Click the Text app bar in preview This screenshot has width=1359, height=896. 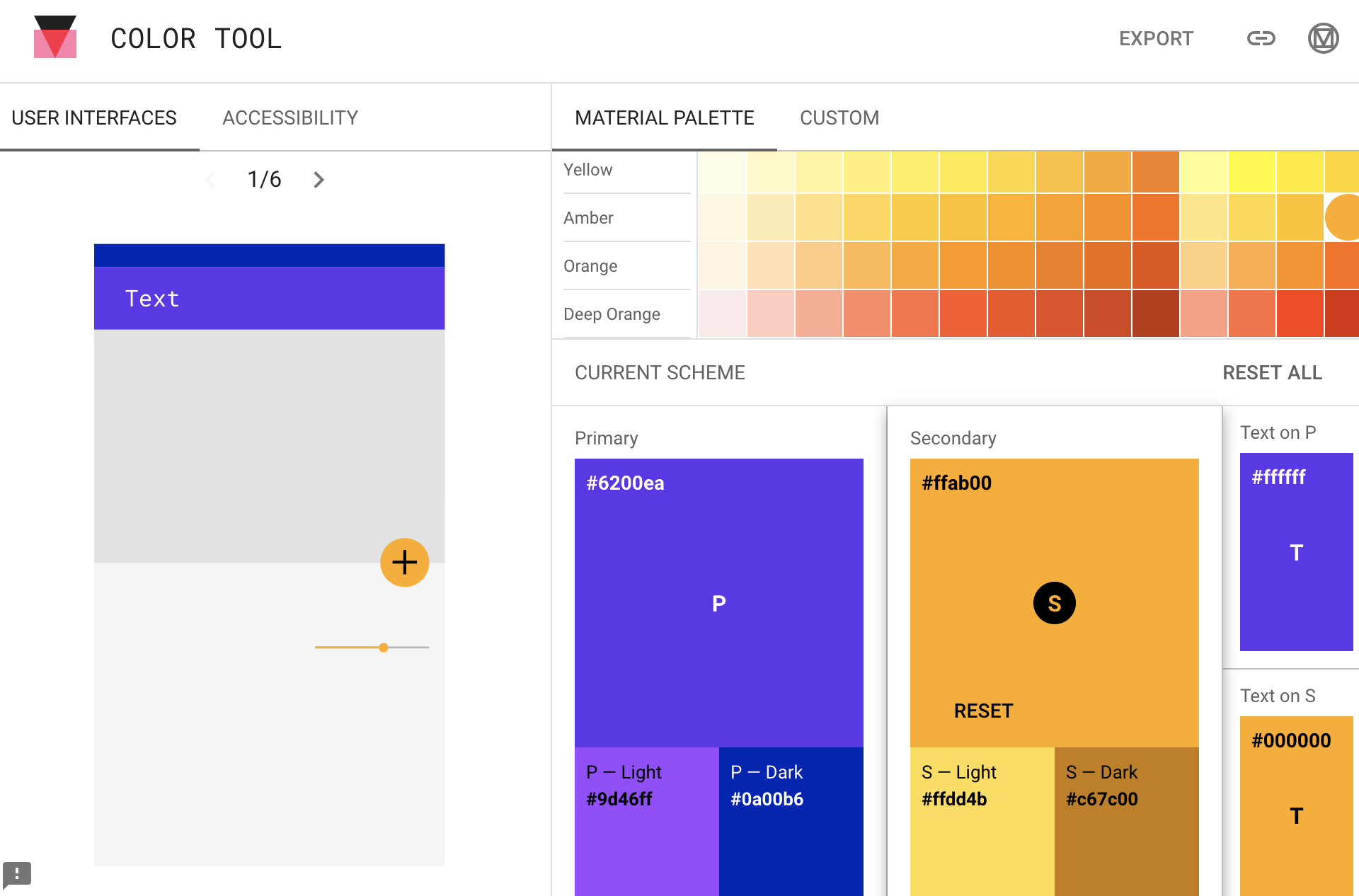tap(270, 298)
